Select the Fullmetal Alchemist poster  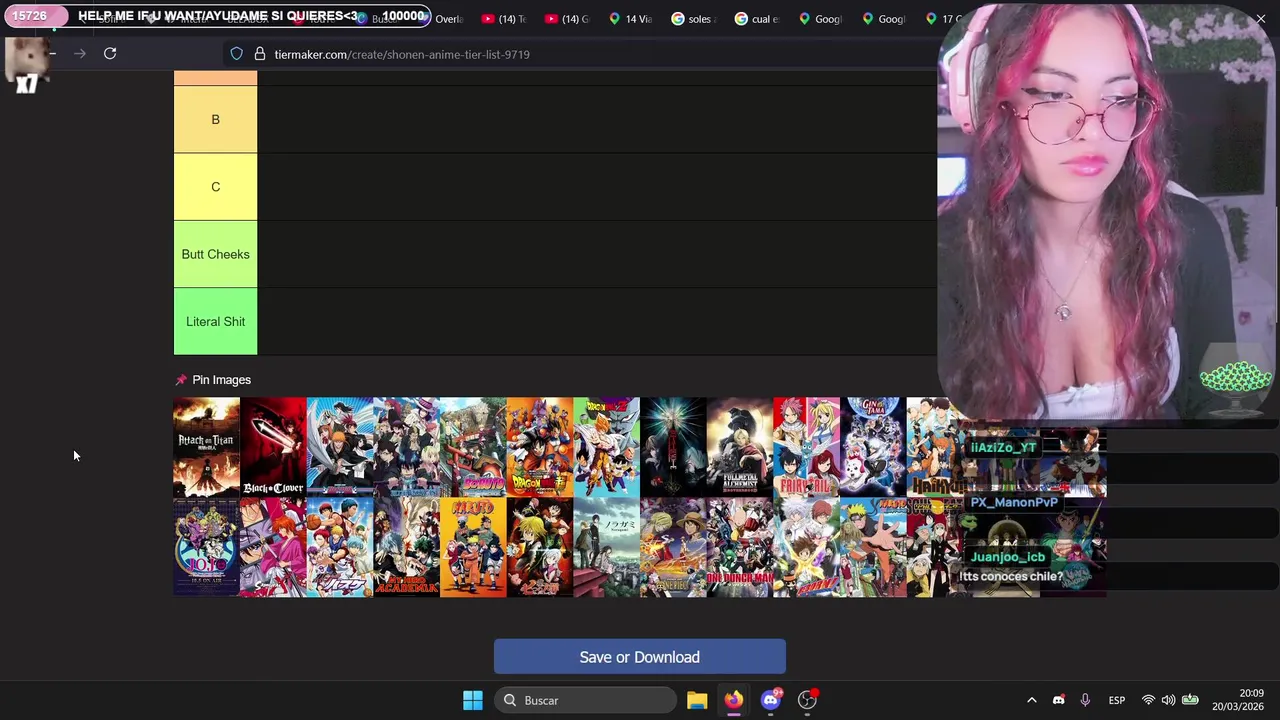pyautogui.click(x=740, y=447)
